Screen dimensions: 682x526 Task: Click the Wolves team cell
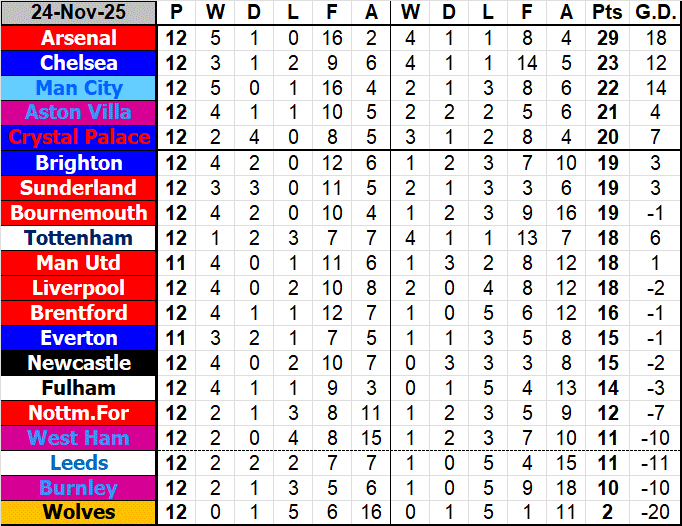point(79,513)
